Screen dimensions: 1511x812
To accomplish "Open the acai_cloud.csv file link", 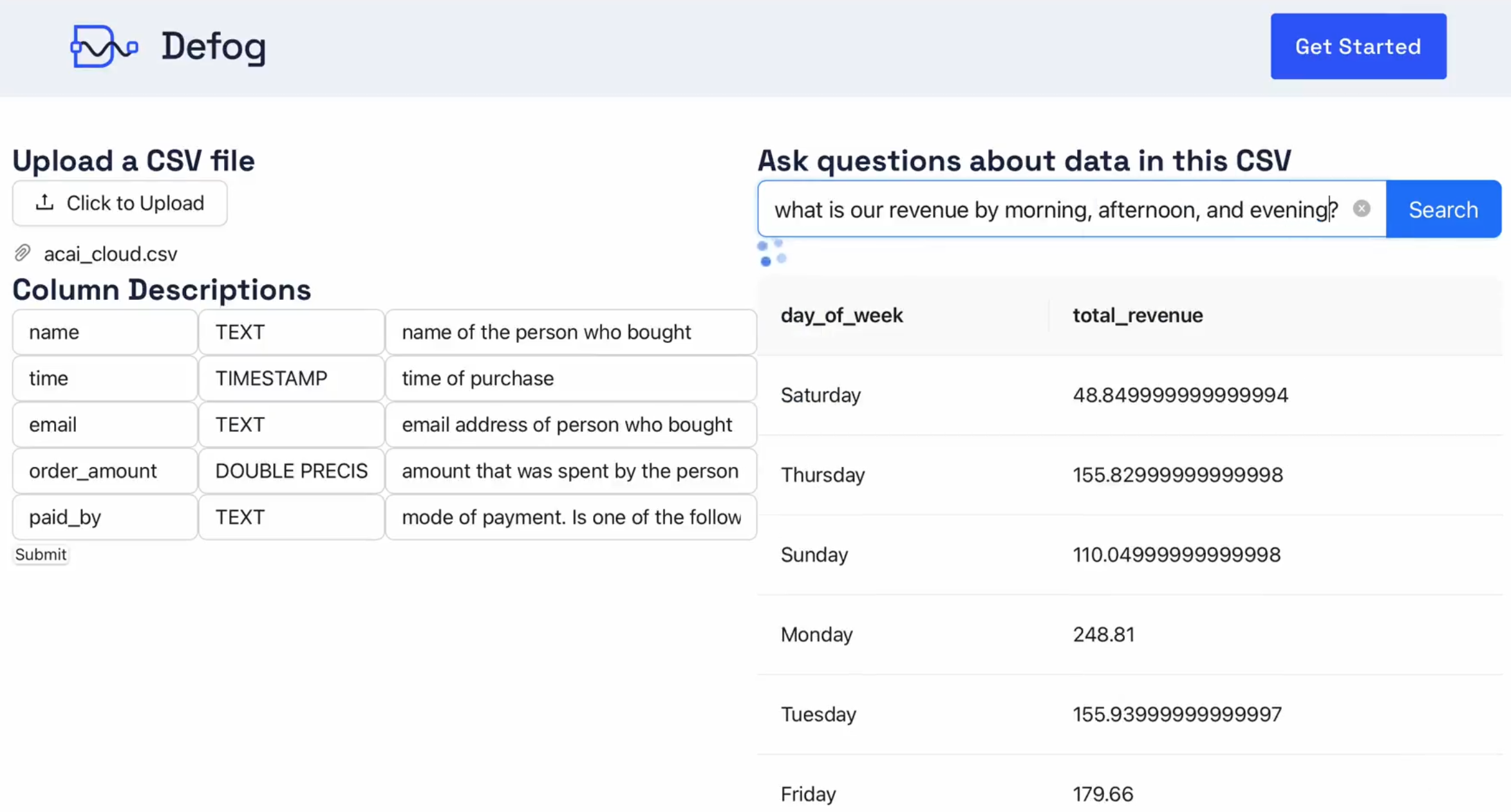I will (110, 254).
